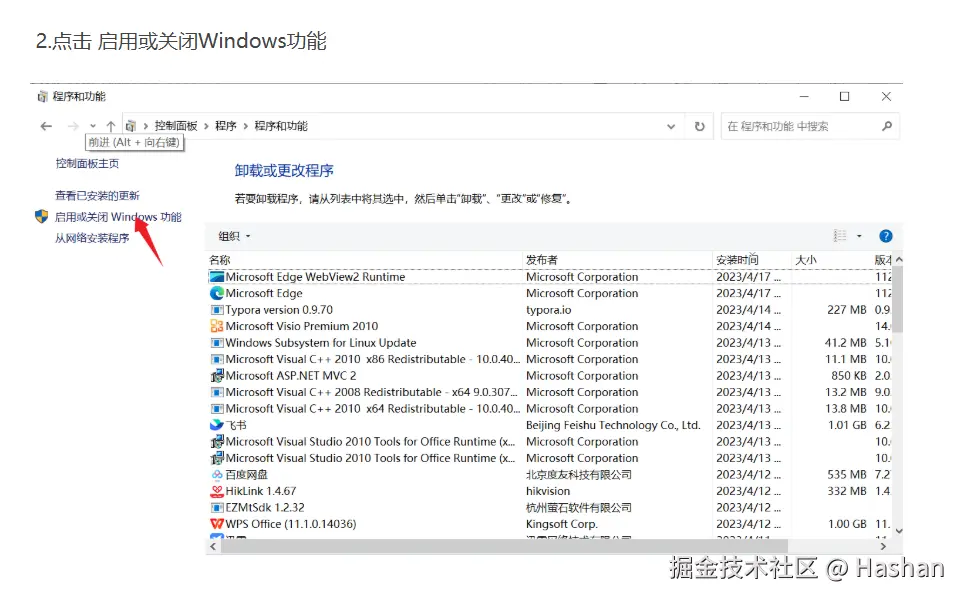Click Beijing Feishu Technology Co., Ltd. cell
The height and width of the screenshot is (600, 964).
pos(613,425)
